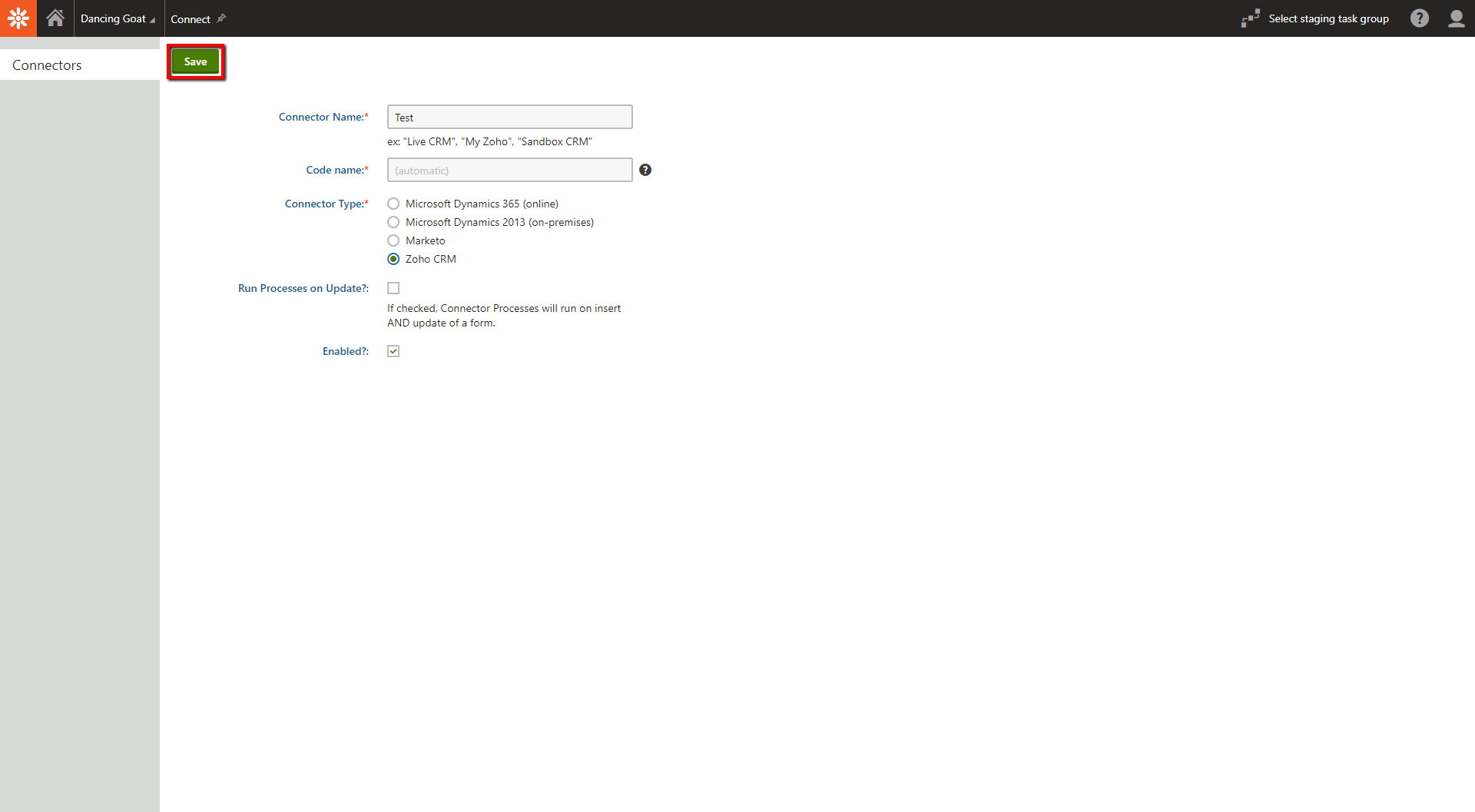Select Microsoft Dynamics 2013 (on-premises)
The width and height of the screenshot is (1475, 812).
point(393,222)
